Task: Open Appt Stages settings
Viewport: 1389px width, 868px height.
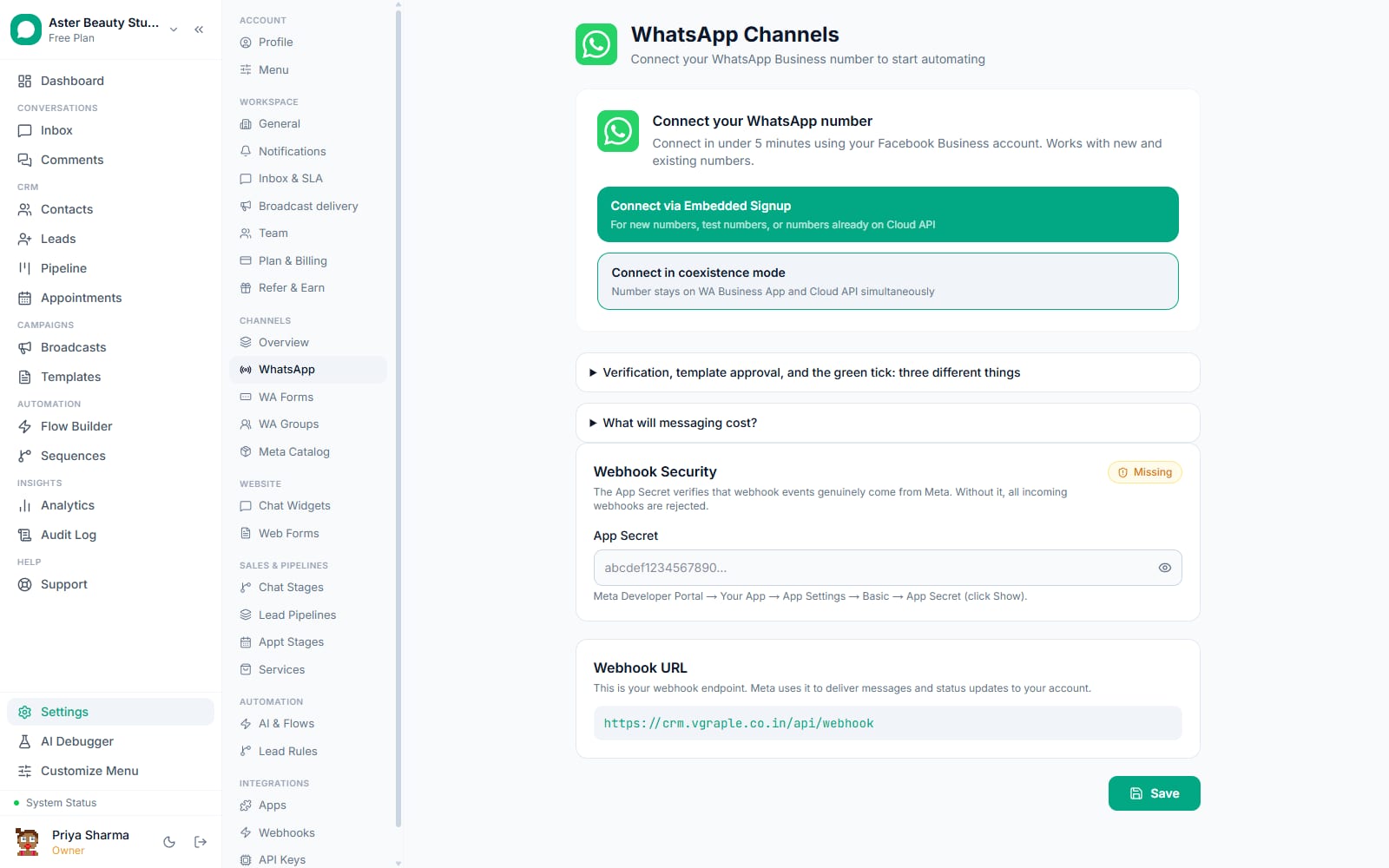Action: click(x=308, y=642)
